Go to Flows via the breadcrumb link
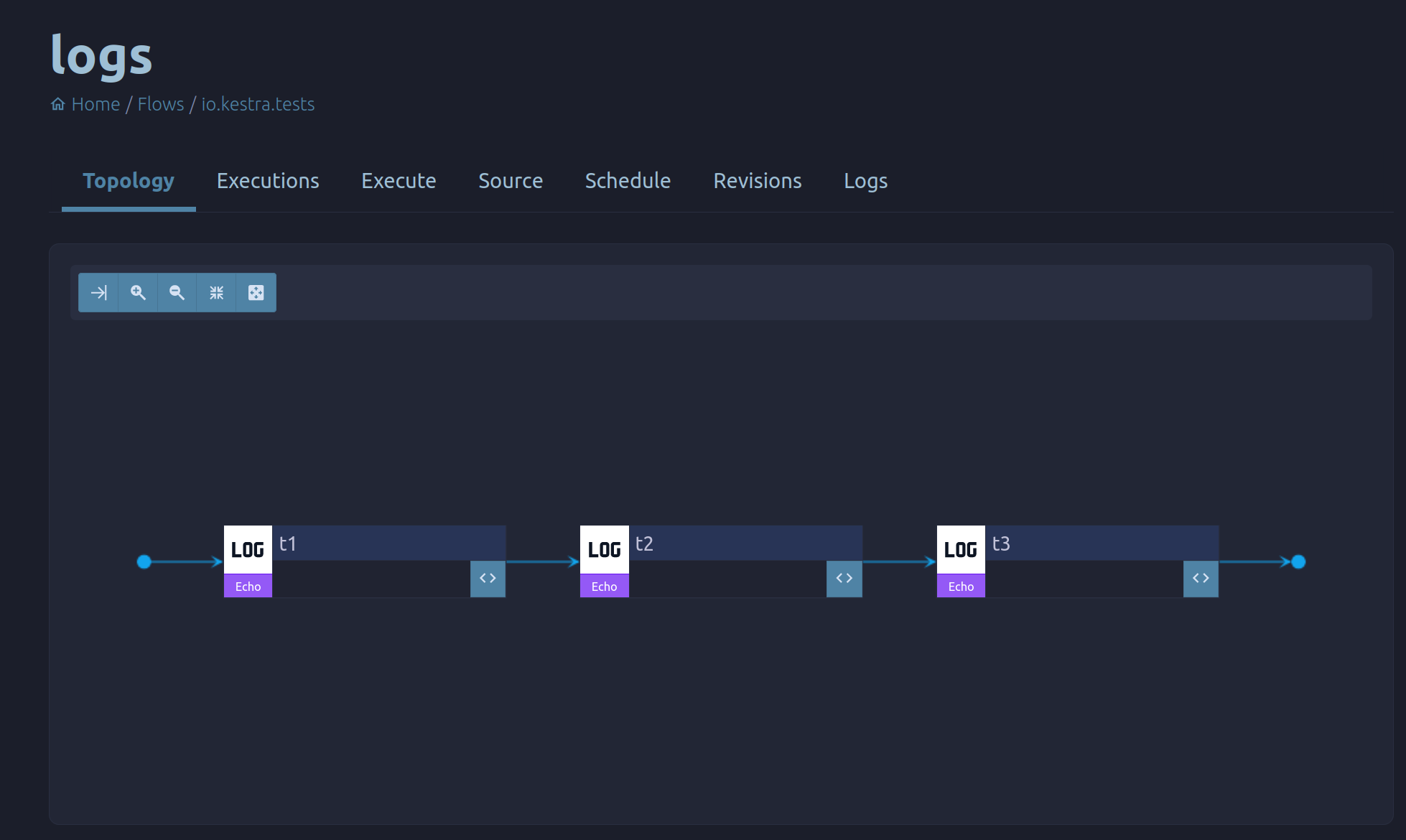The width and height of the screenshot is (1406, 840). tap(160, 103)
